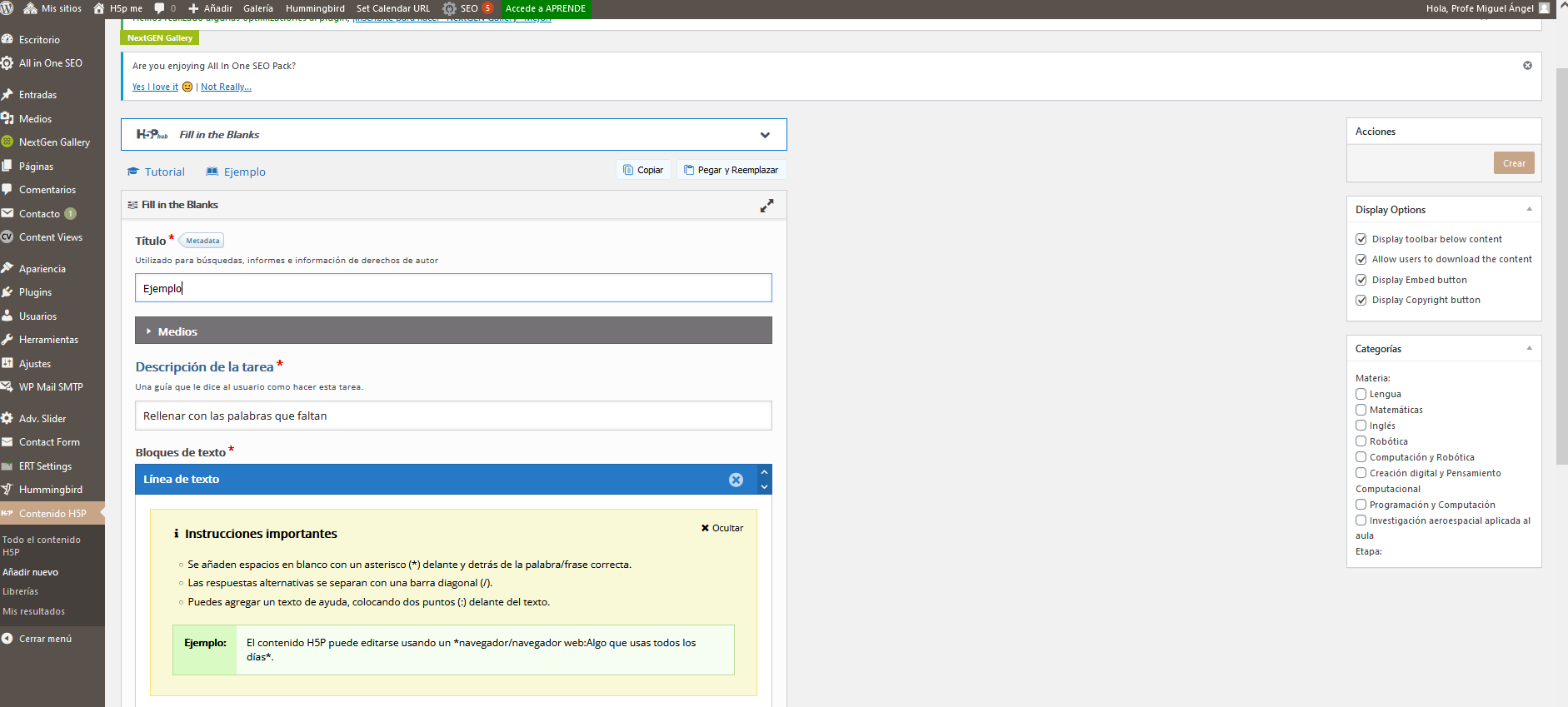This screenshot has height=707, width=1568.
Task: Open NextGen Gallery sidebar item
Action: tap(54, 142)
